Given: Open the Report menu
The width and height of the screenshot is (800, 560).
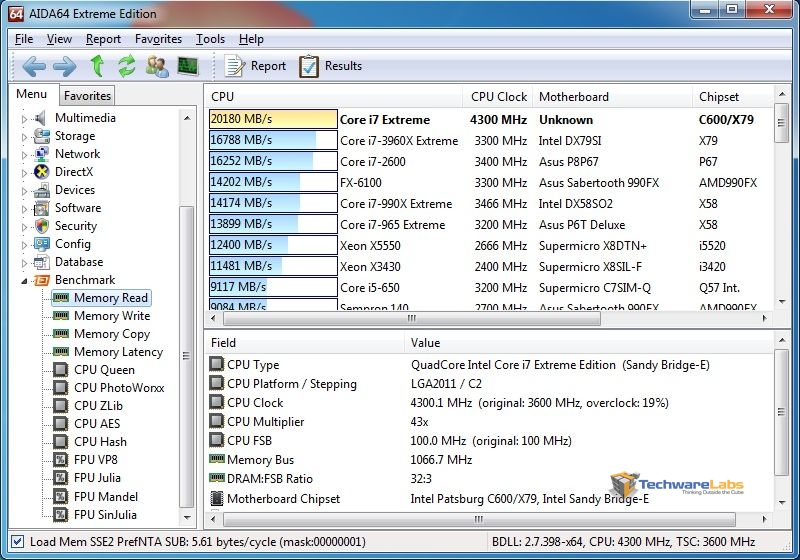Looking at the screenshot, I should 103,39.
